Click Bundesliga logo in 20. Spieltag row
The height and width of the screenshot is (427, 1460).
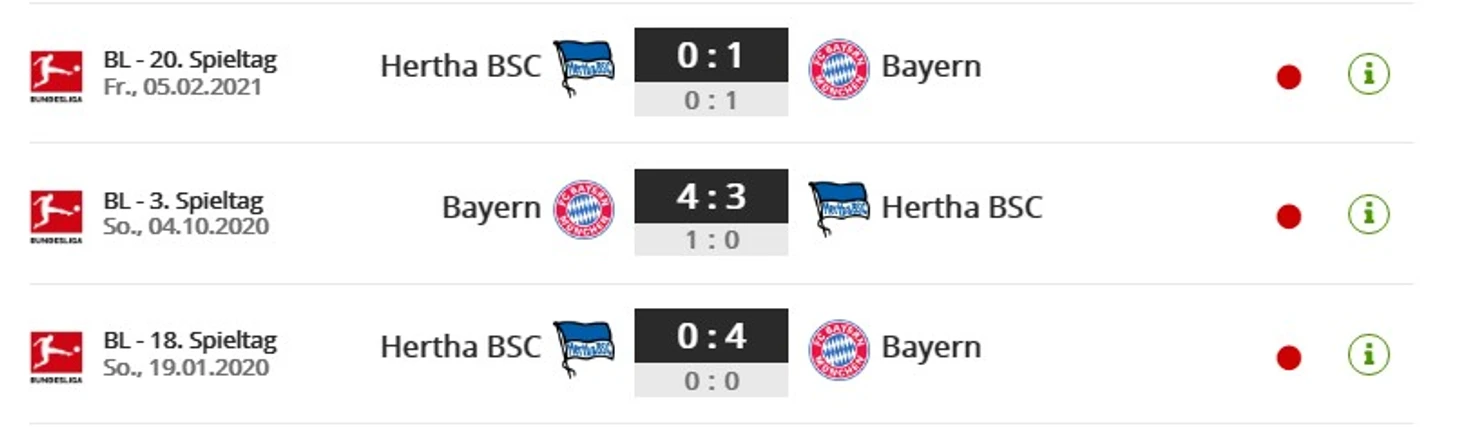56,76
